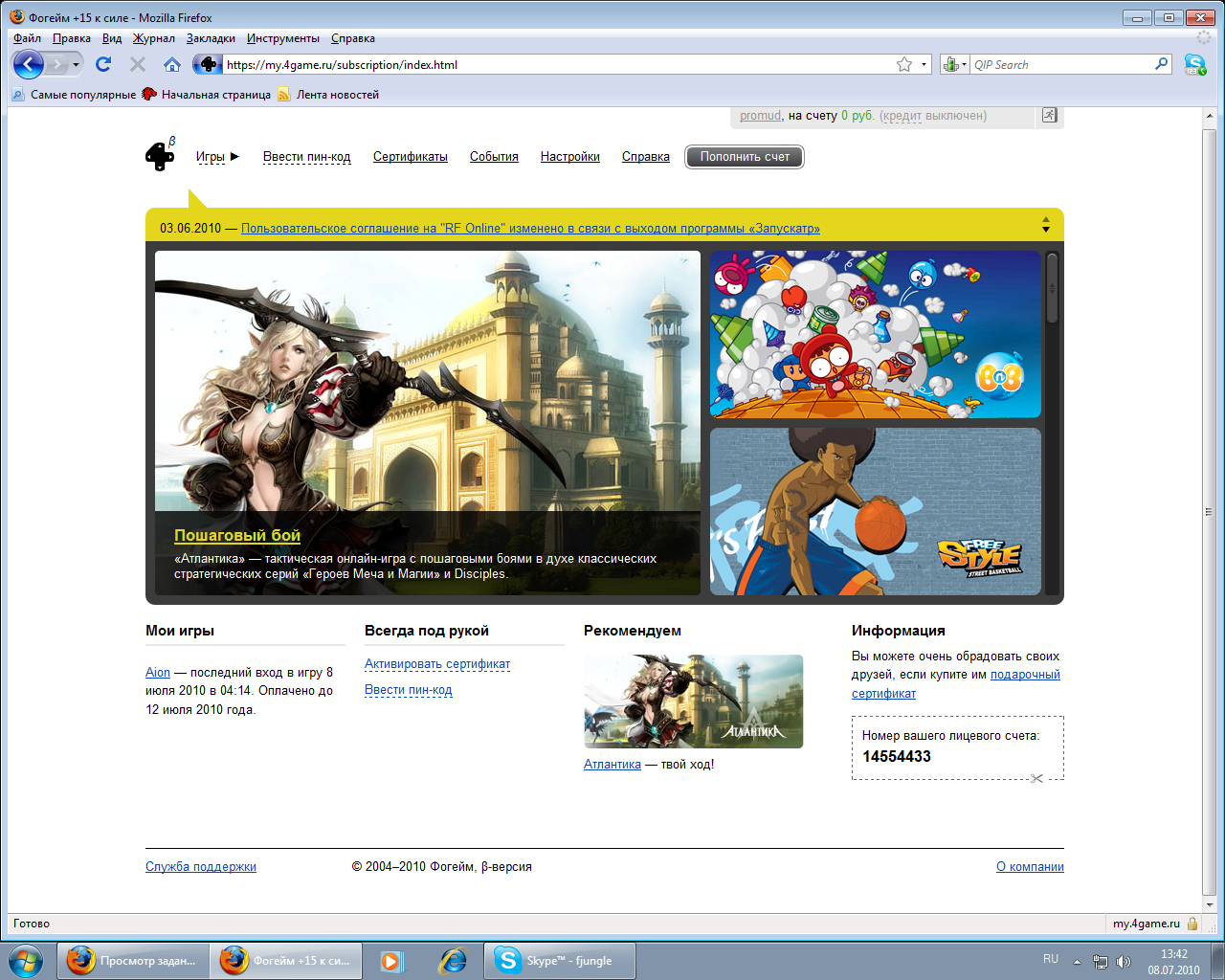The width and height of the screenshot is (1225, 980).
Task: Open Самые популярные bookmarks folder
Action: click(x=74, y=95)
